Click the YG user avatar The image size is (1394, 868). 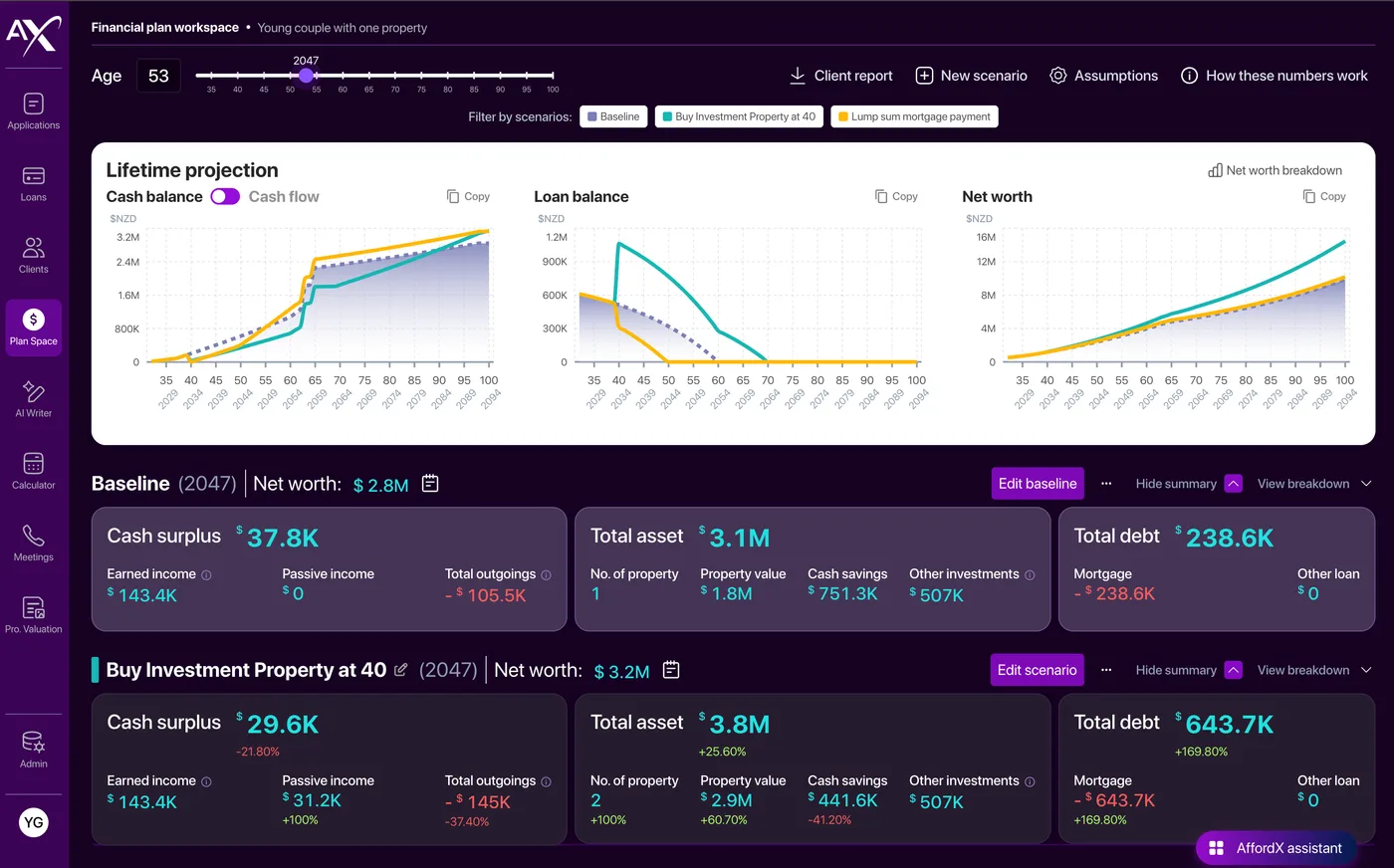[34, 822]
